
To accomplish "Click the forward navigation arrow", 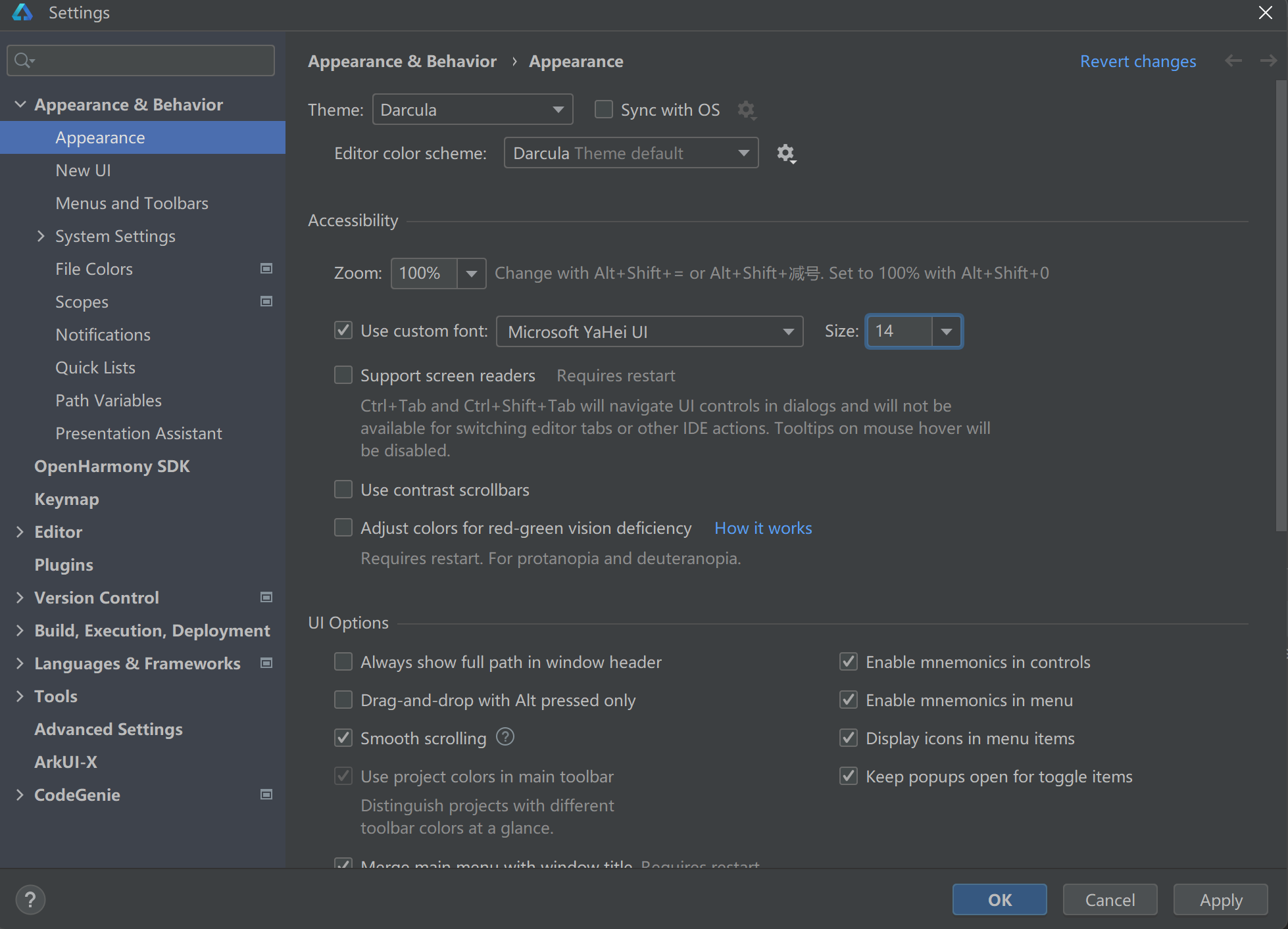I will [1268, 61].
